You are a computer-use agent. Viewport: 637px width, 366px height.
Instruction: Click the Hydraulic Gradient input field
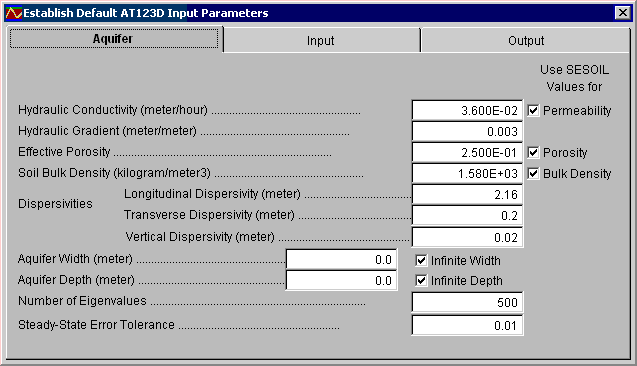[x=467, y=132]
